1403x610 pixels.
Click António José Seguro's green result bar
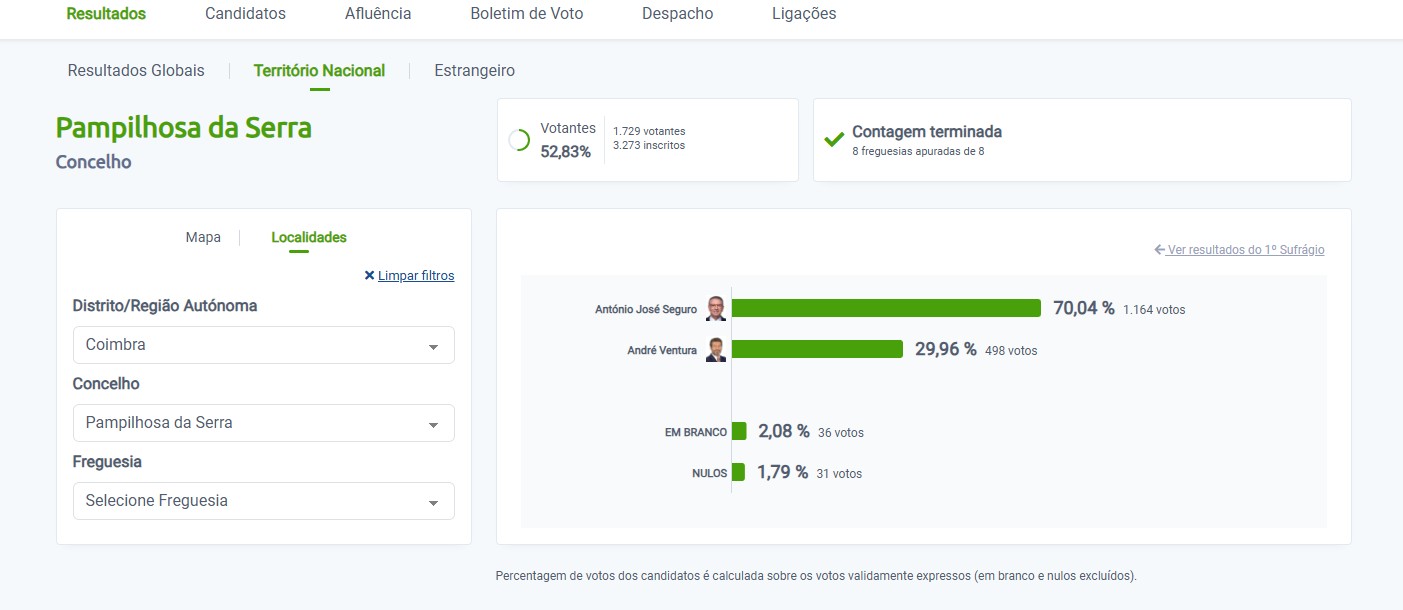[x=886, y=308]
